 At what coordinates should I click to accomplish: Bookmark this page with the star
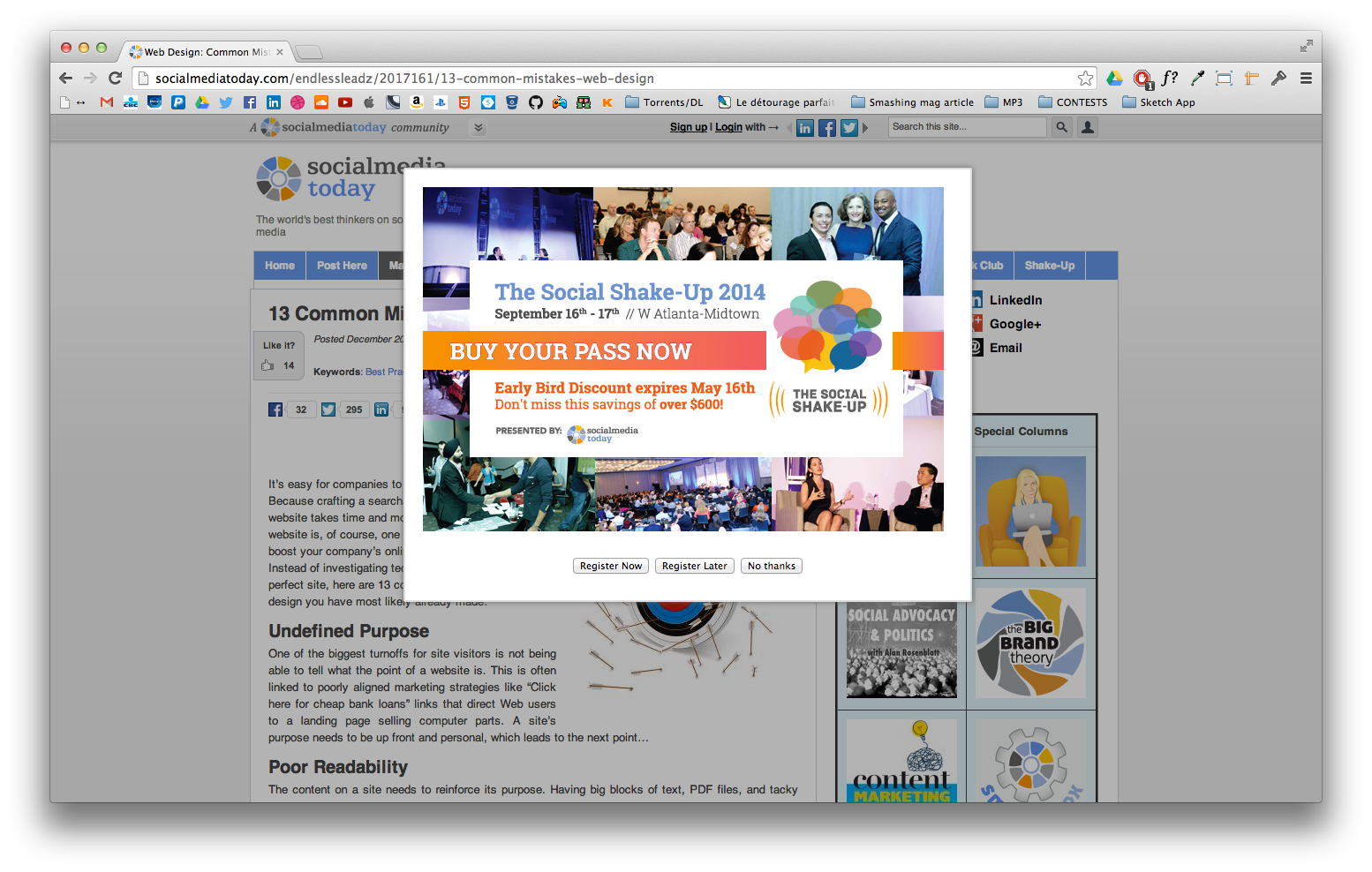point(1086,79)
